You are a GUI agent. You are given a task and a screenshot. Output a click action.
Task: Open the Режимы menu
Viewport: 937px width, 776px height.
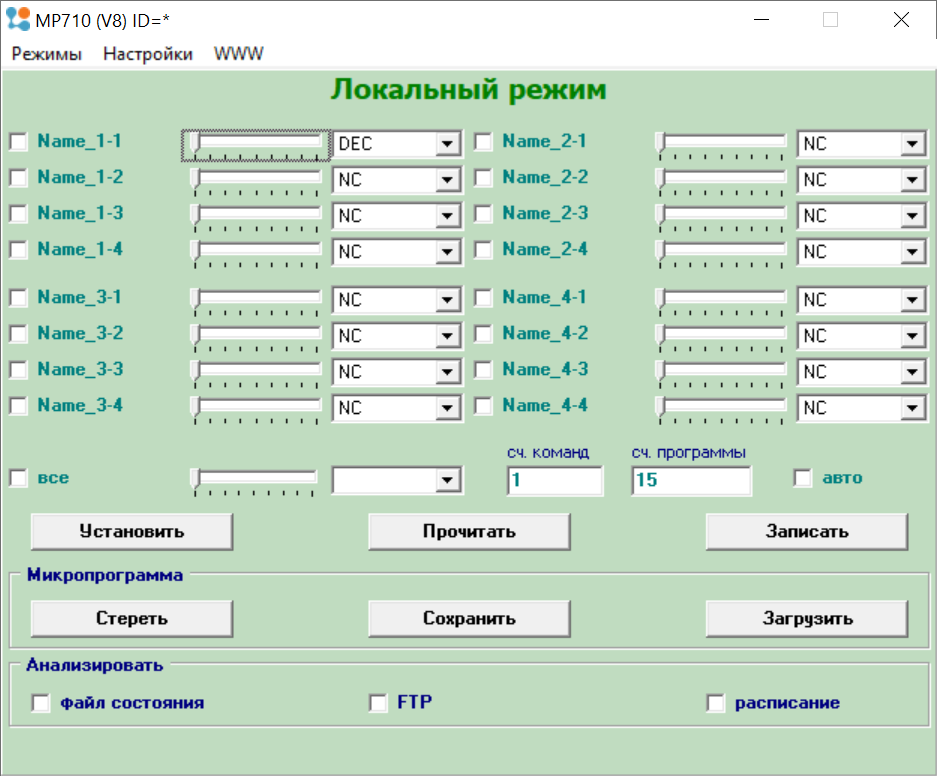click(x=47, y=54)
